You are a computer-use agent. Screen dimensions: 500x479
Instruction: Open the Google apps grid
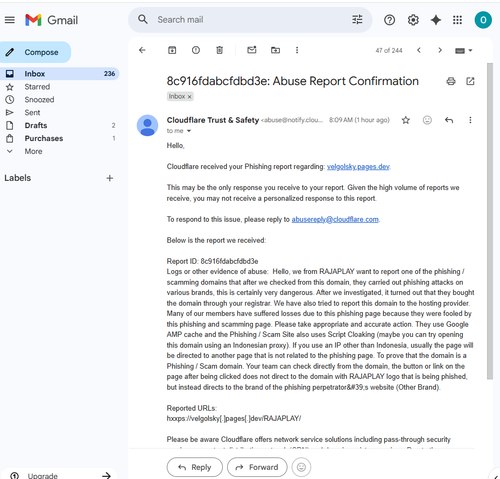click(x=457, y=20)
